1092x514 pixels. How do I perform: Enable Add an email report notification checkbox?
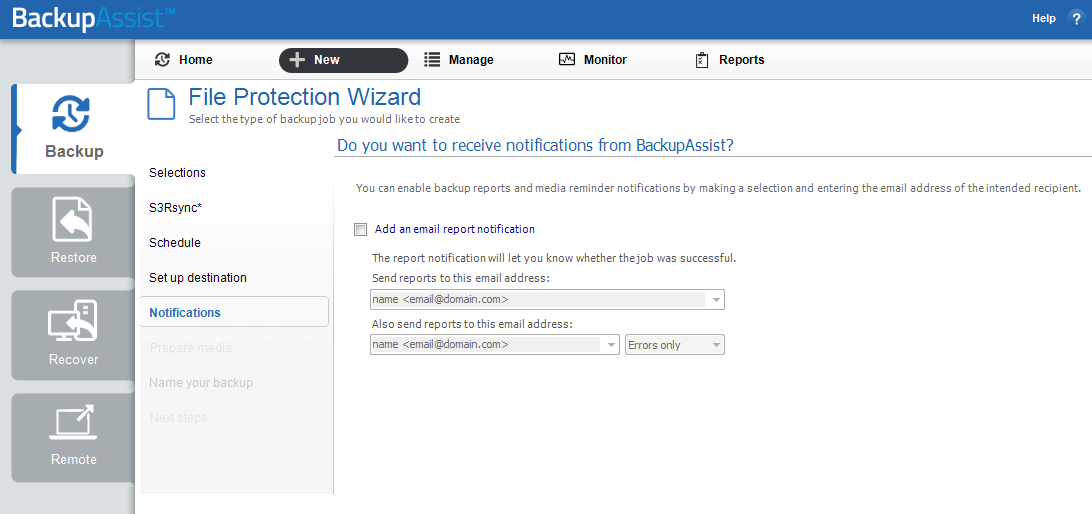360,229
